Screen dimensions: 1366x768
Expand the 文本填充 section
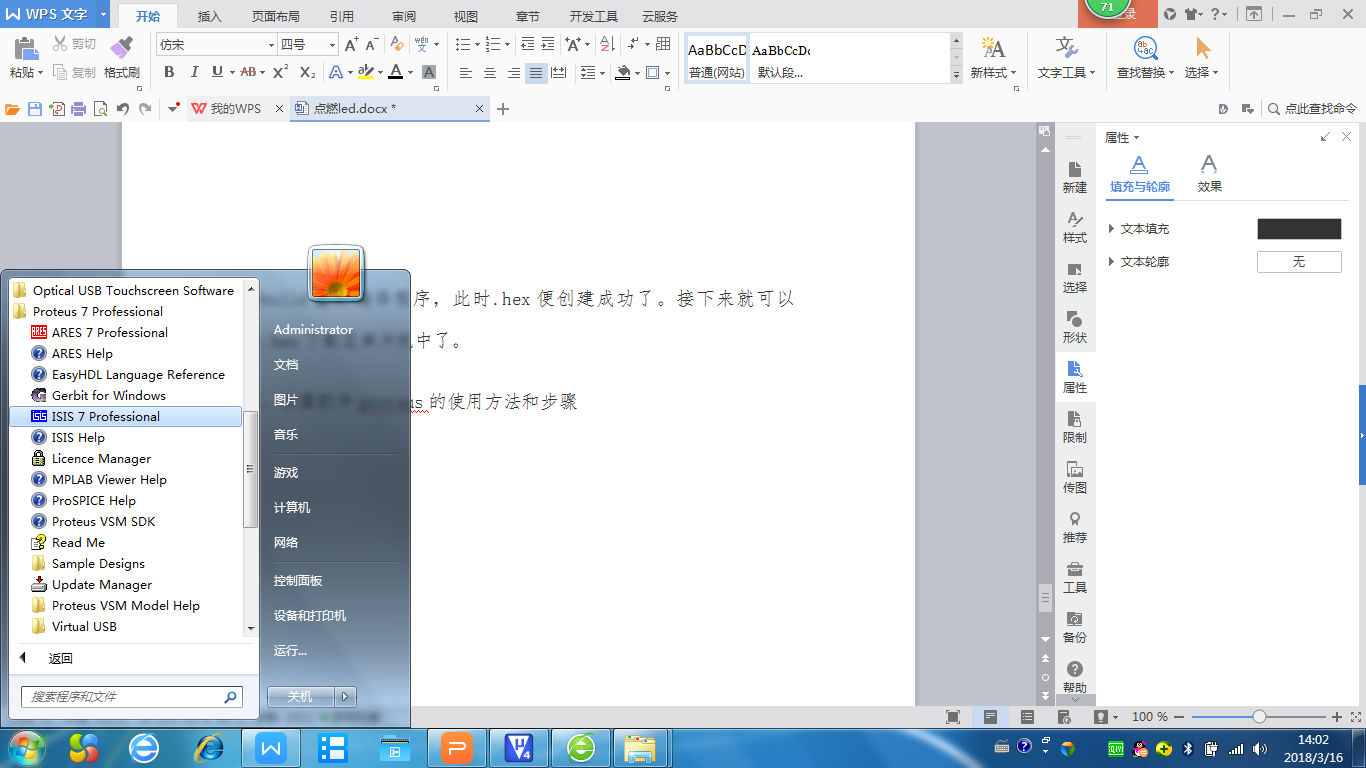1139,229
